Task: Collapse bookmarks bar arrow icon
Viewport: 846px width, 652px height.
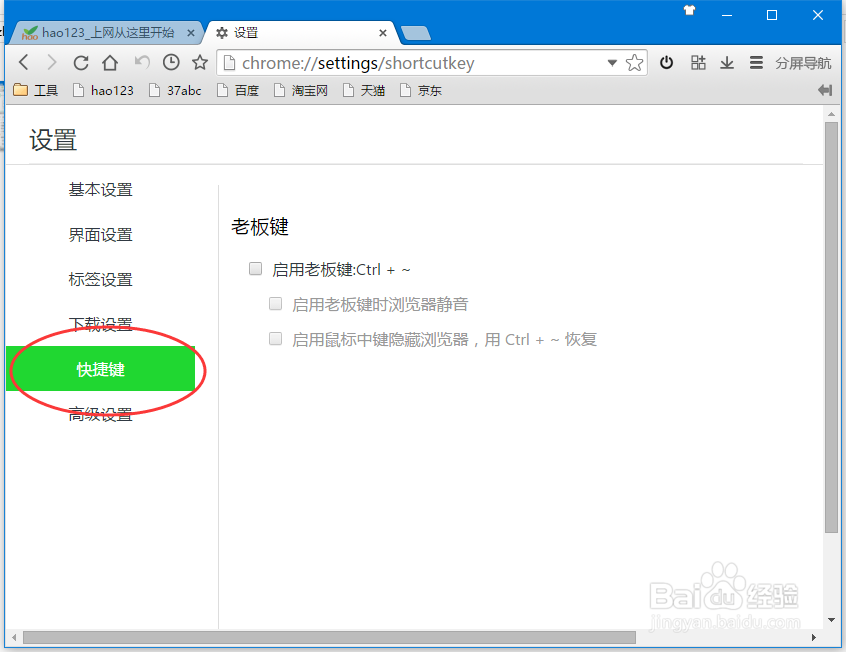Action: pos(825,90)
